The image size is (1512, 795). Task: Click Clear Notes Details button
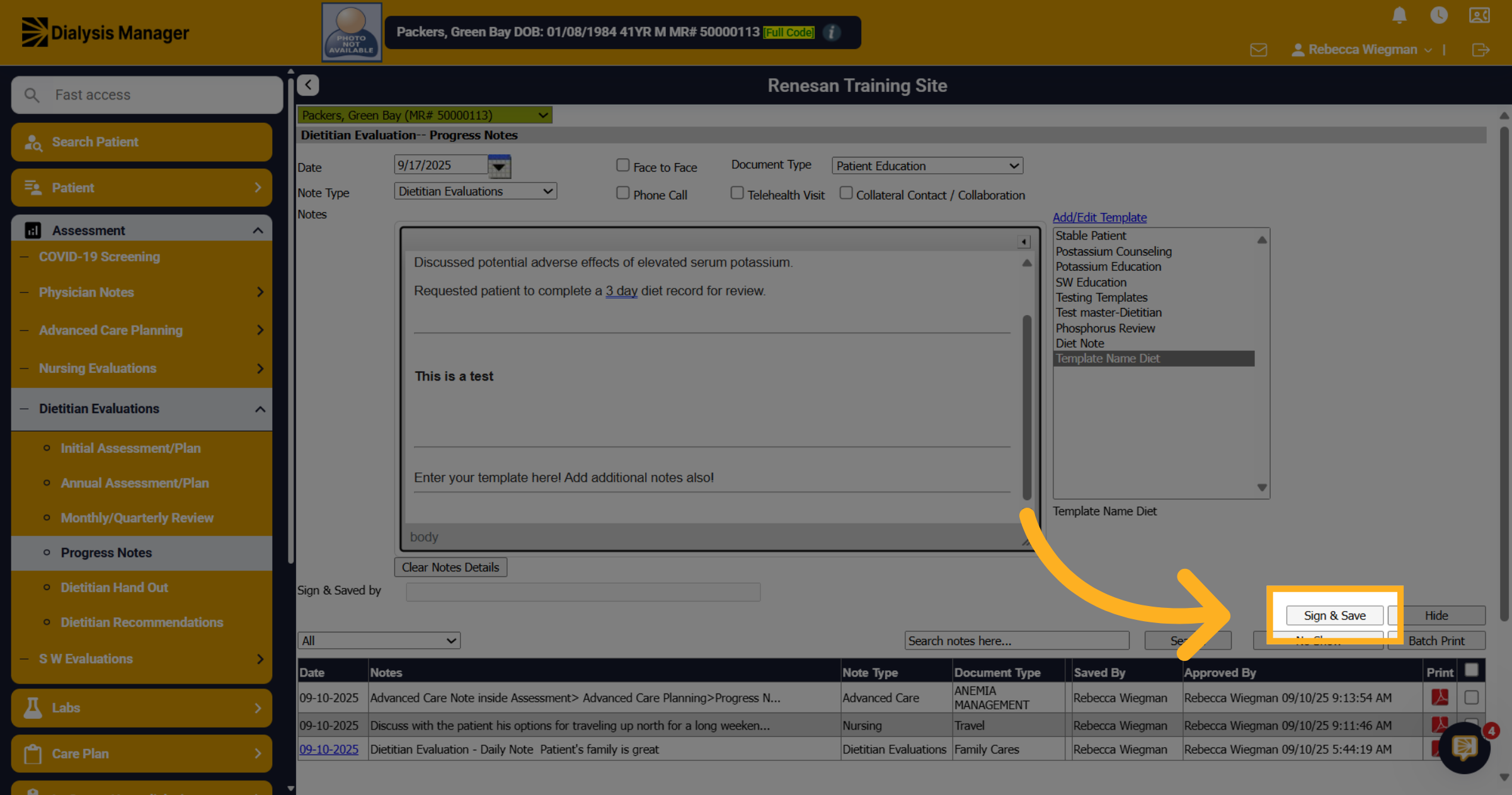[x=450, y=567]
